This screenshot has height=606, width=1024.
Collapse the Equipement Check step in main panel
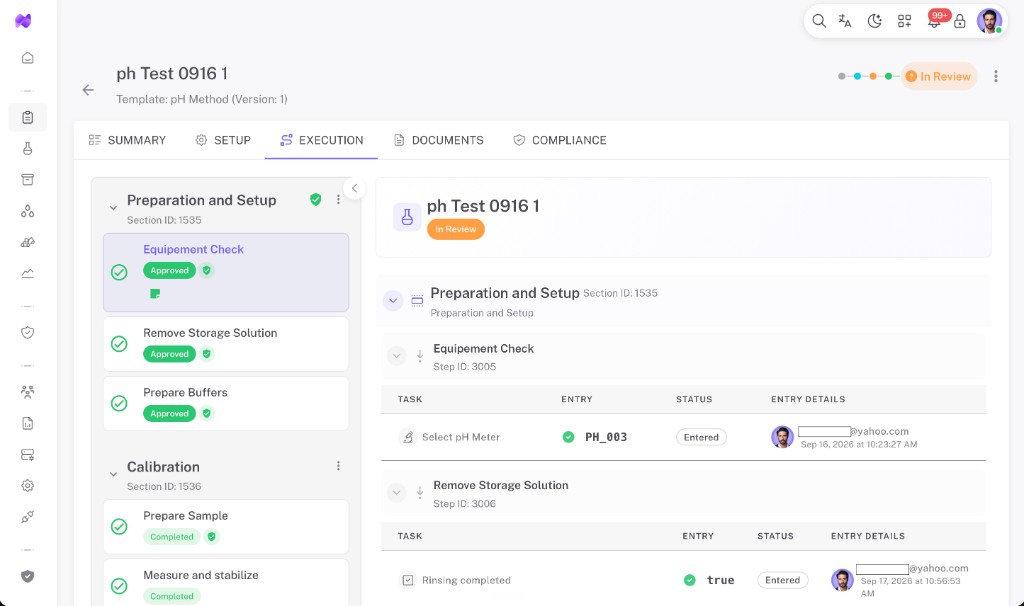[396, 356]
